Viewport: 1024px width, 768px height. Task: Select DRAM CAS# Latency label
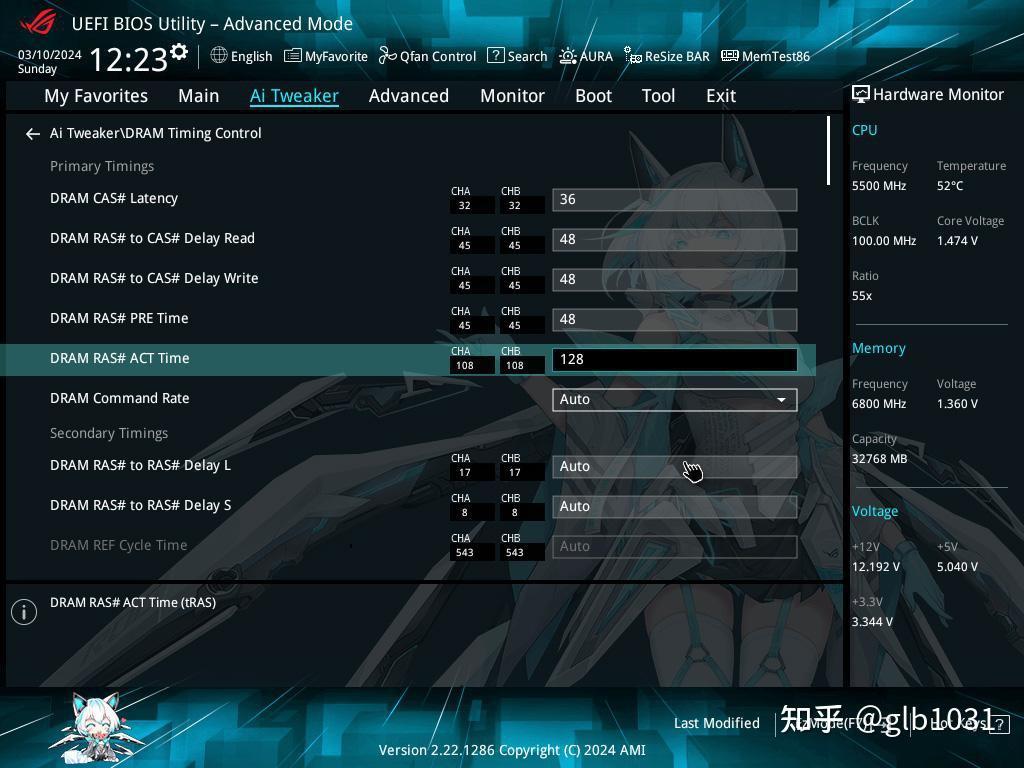114,199
